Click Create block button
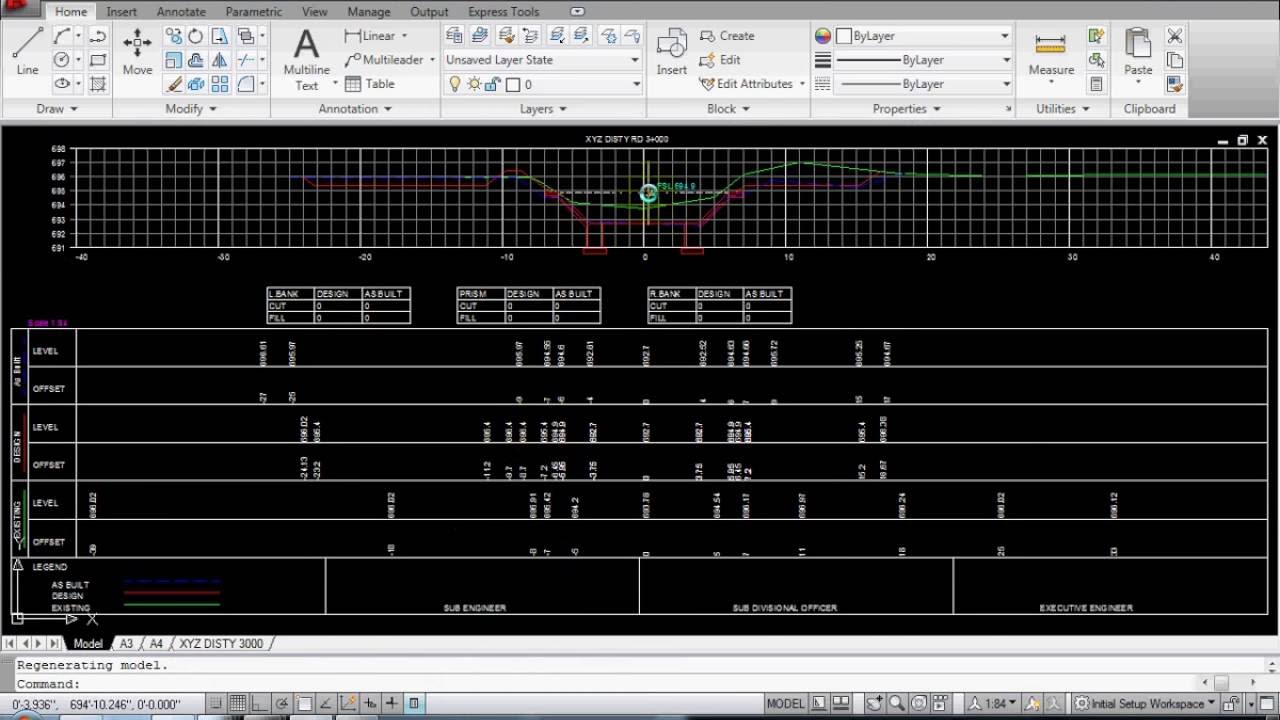Screen dimensions: 1280x720 [x=727, y=36]
